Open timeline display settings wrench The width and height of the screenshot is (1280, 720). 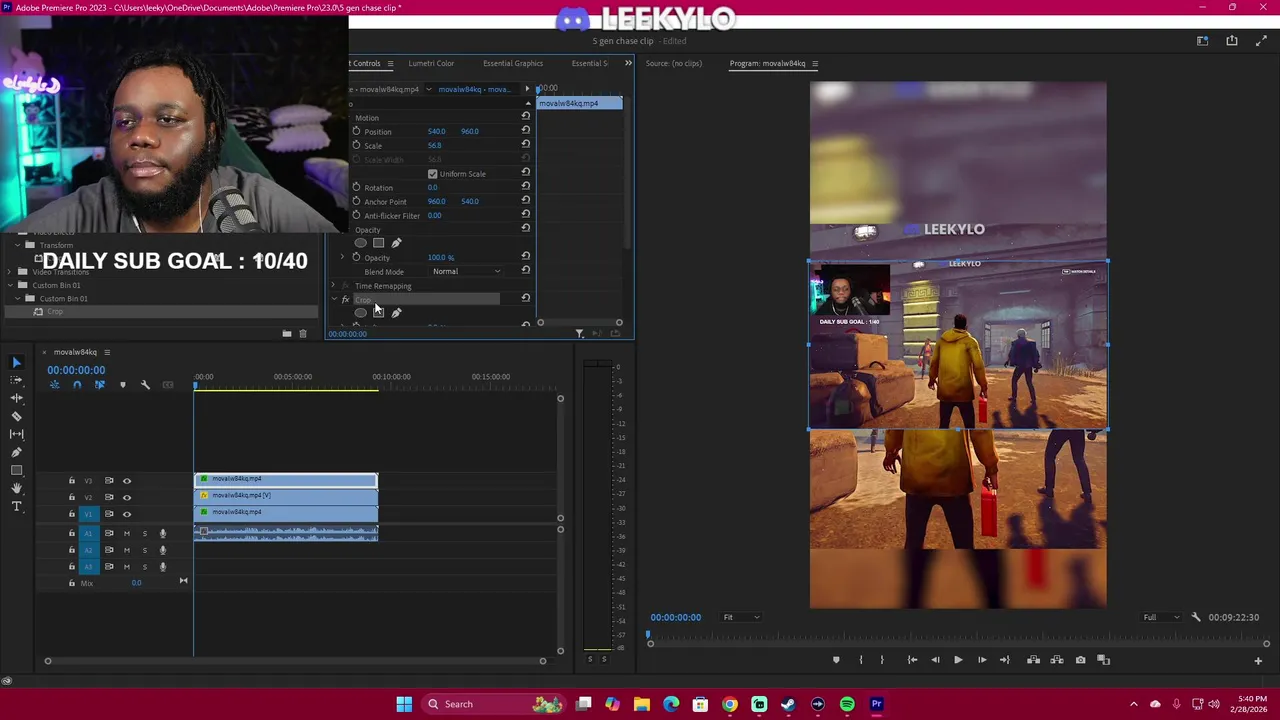145,385
